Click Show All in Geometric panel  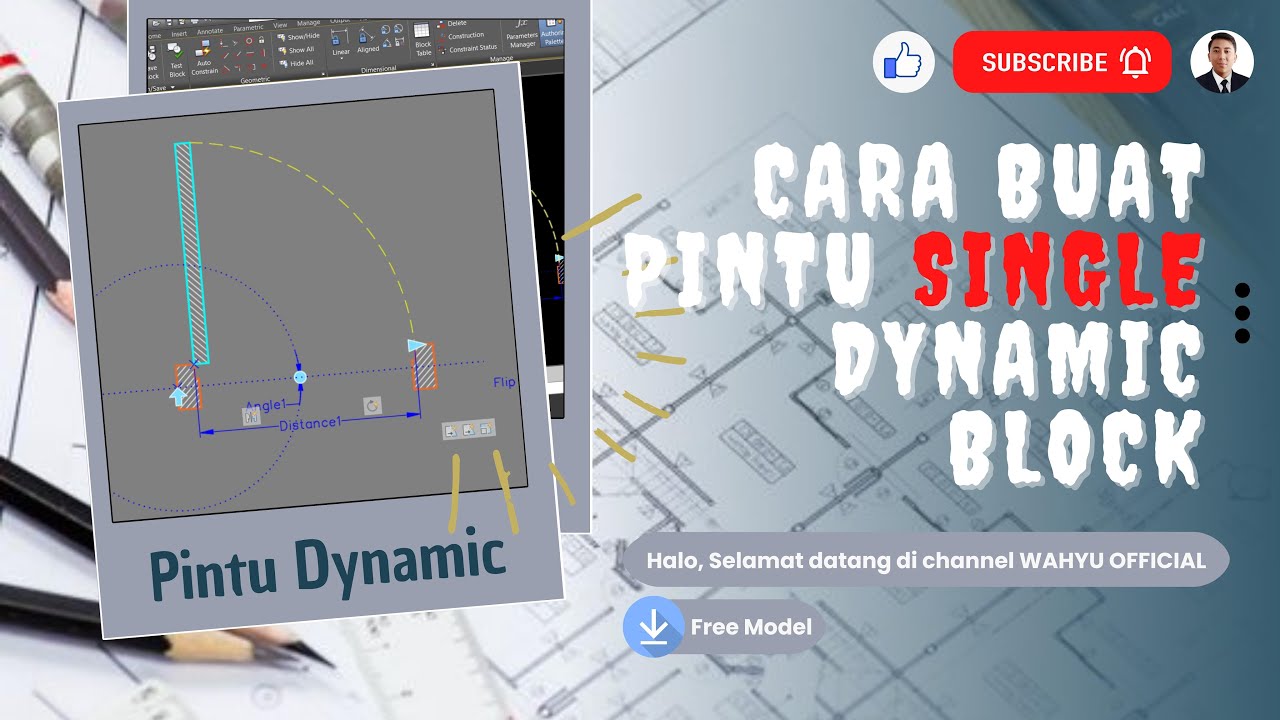pyautogui.click(x=296, y=50)
